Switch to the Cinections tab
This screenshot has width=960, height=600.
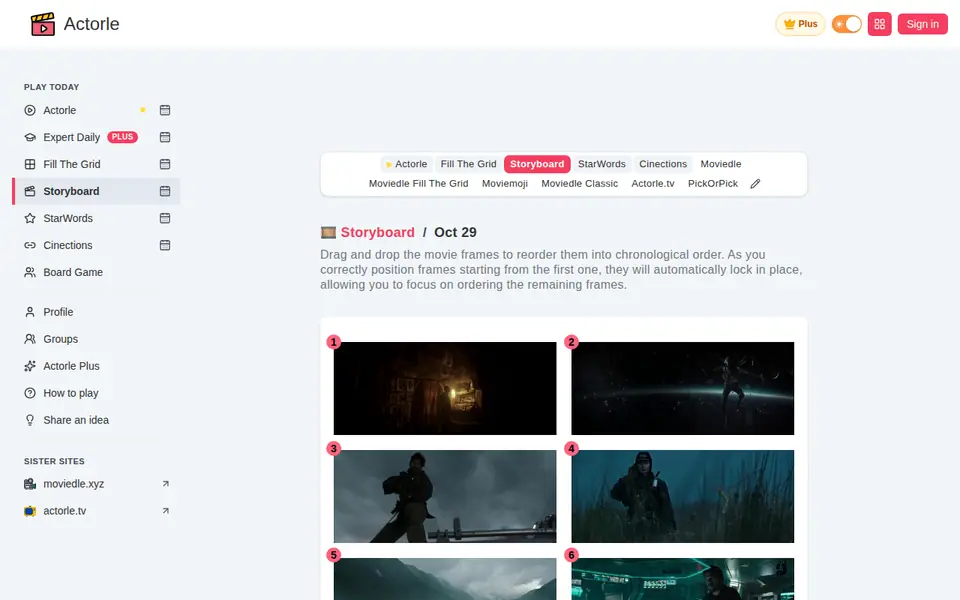click(x=663, y=164)
